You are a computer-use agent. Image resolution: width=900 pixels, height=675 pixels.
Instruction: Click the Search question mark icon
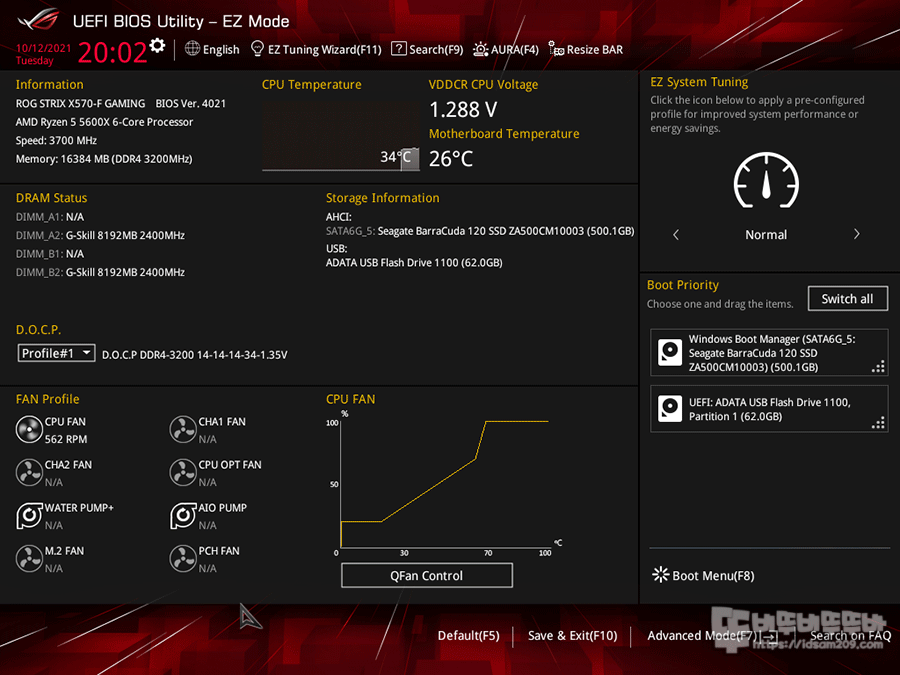coord(399,49)
